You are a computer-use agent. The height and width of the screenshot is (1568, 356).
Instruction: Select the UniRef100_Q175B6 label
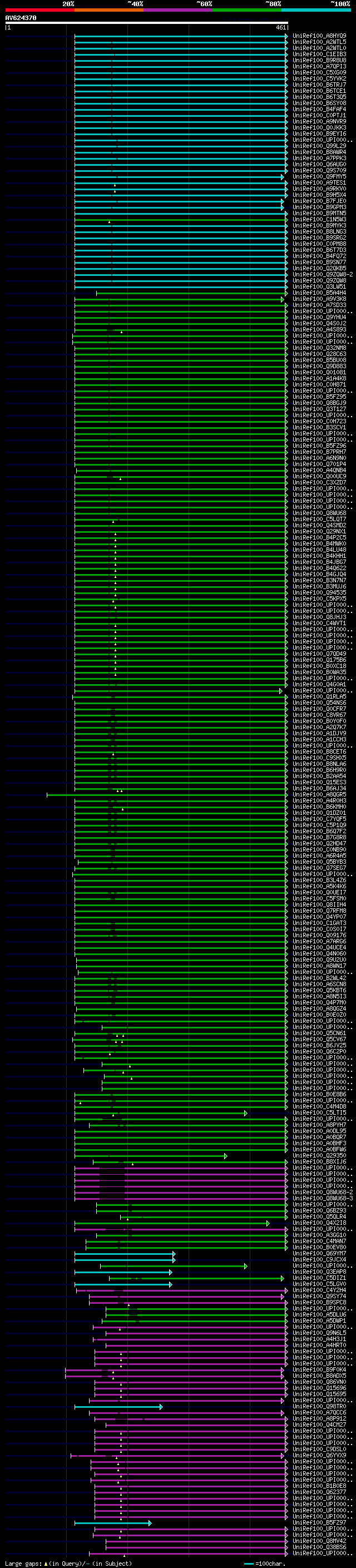[319, 660]
